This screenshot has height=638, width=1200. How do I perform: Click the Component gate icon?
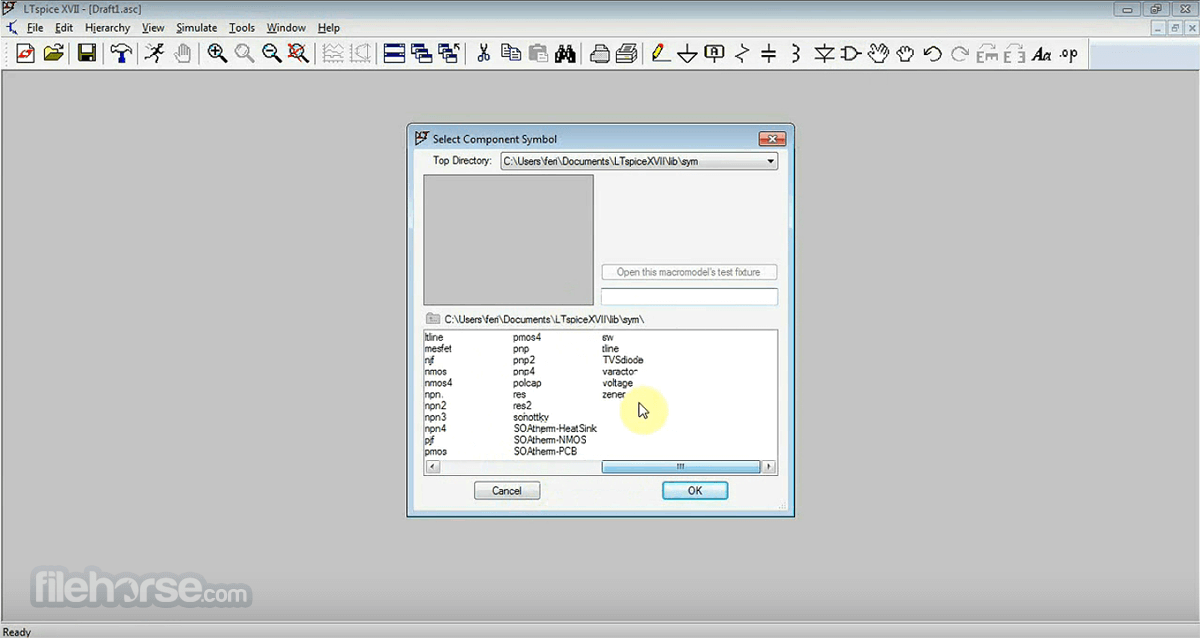(851, 54)
